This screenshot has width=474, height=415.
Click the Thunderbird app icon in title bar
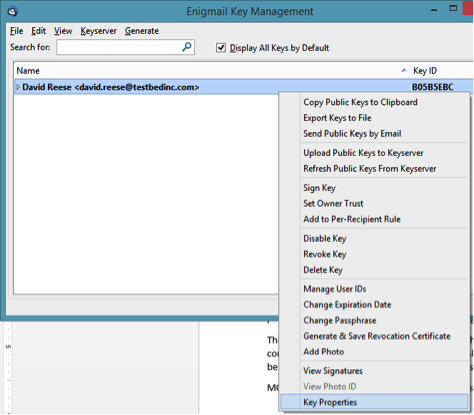pyautogui.click(x=12, y=11)
